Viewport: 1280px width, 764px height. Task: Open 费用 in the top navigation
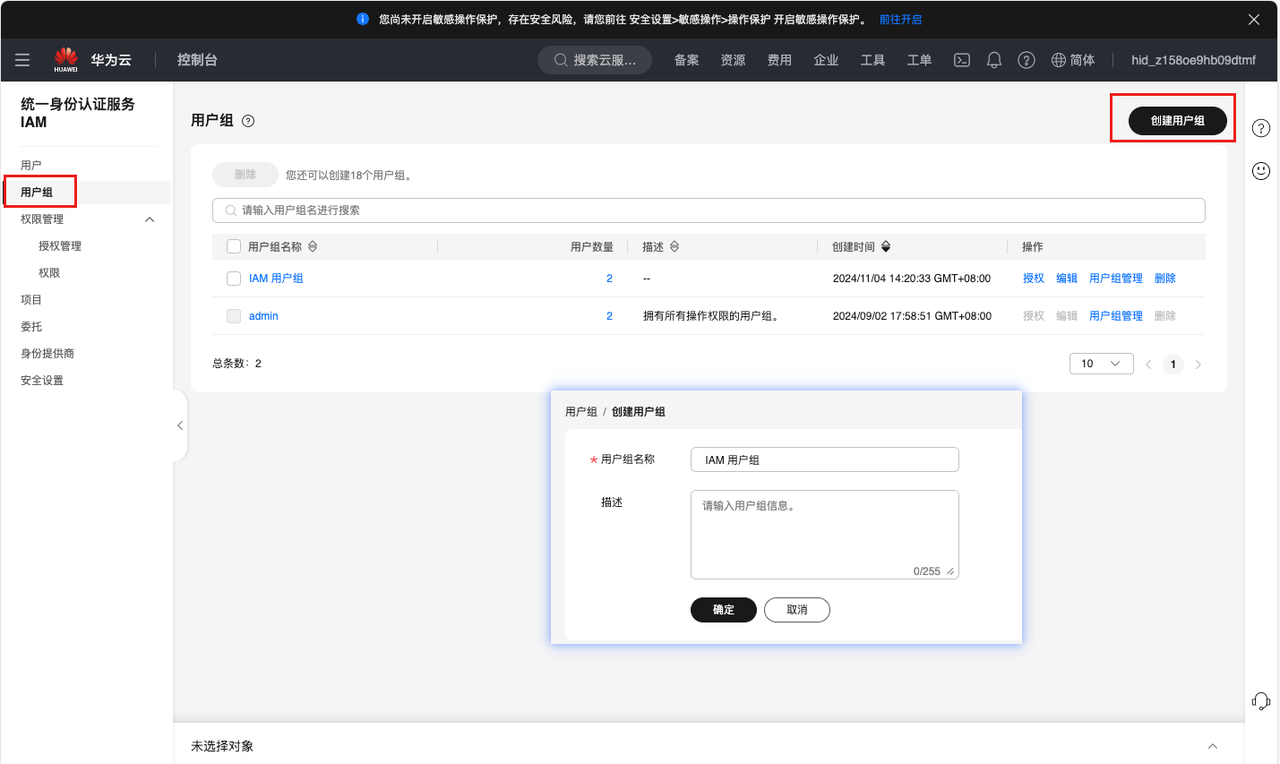[779, 60]
